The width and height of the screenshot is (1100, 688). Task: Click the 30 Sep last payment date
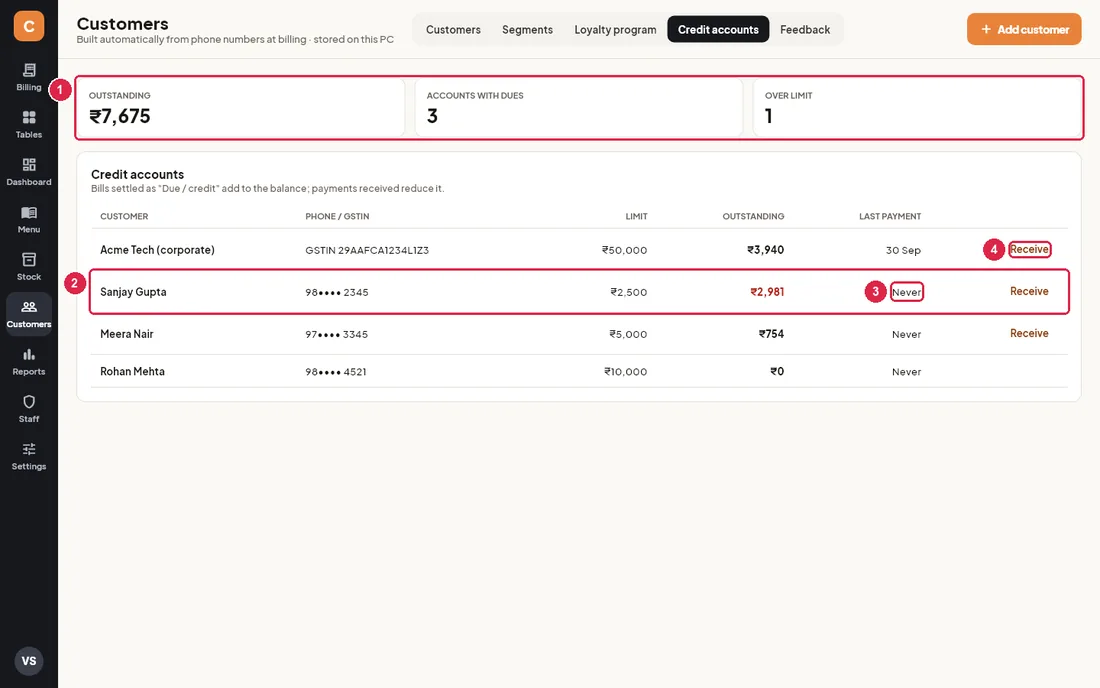(903, 250)
